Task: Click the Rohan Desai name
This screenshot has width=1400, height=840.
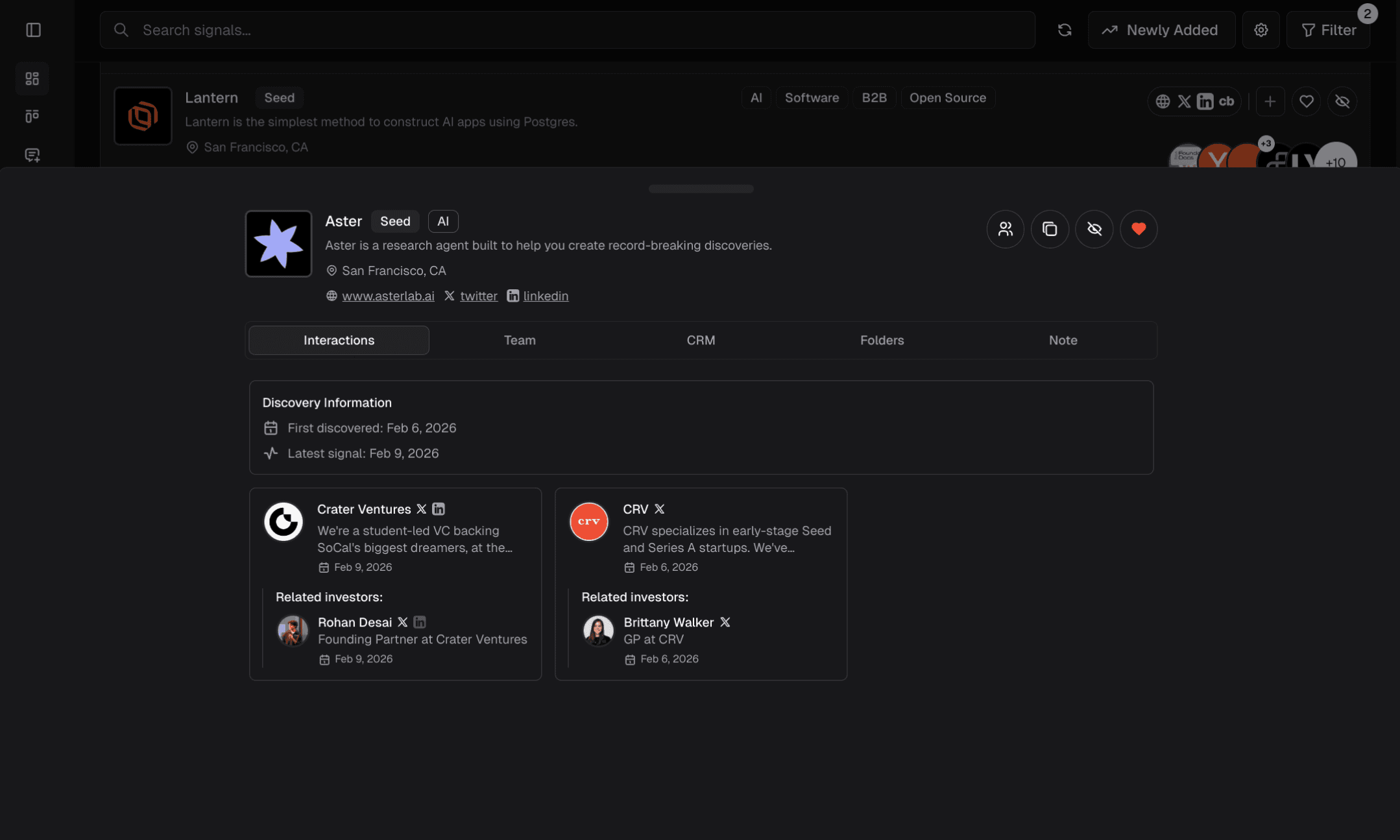Action: [x=355, y=622]
